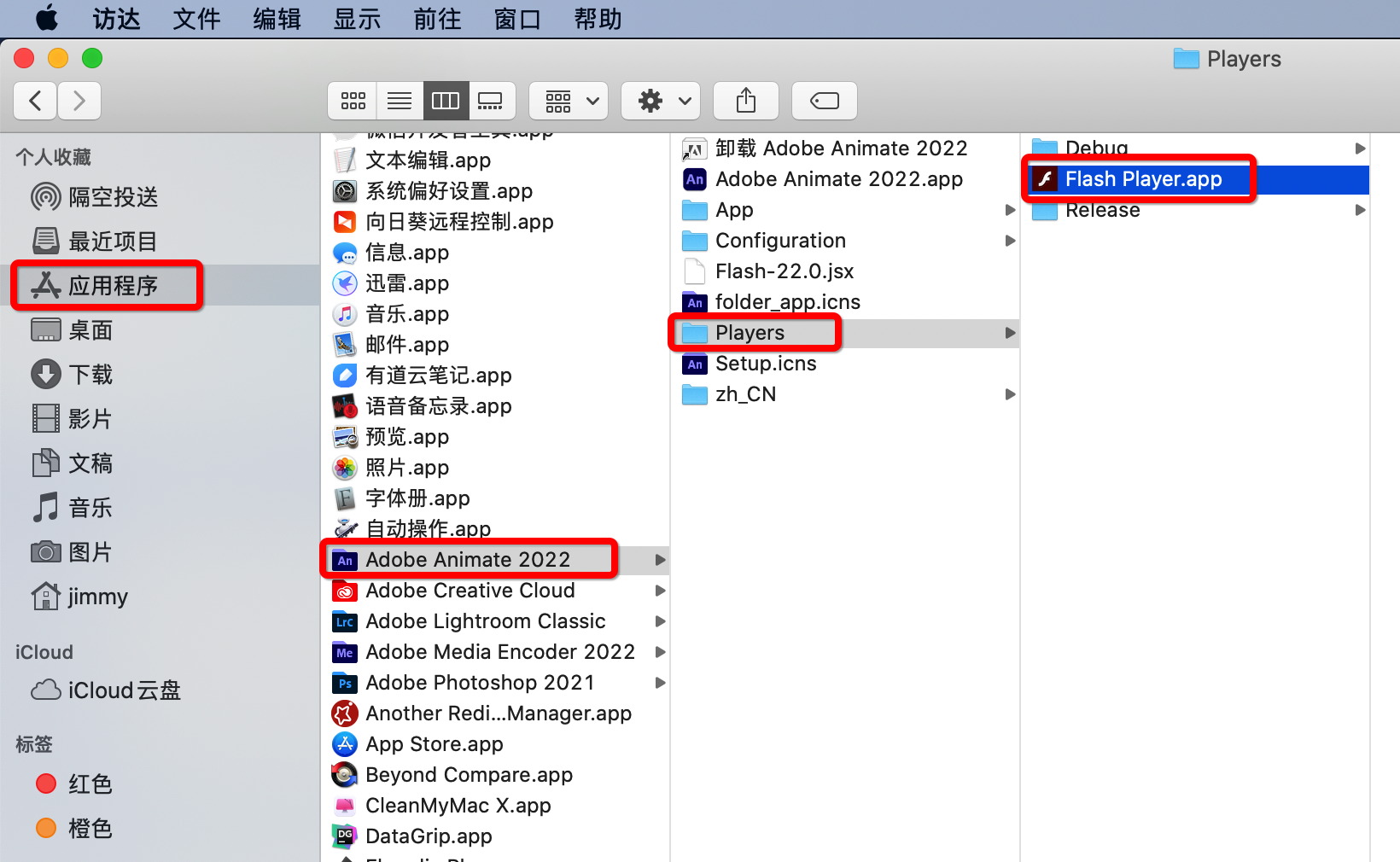Open the 显示 menu
The width and height of the screenshot is (1400, 862).
coord(357,18)
